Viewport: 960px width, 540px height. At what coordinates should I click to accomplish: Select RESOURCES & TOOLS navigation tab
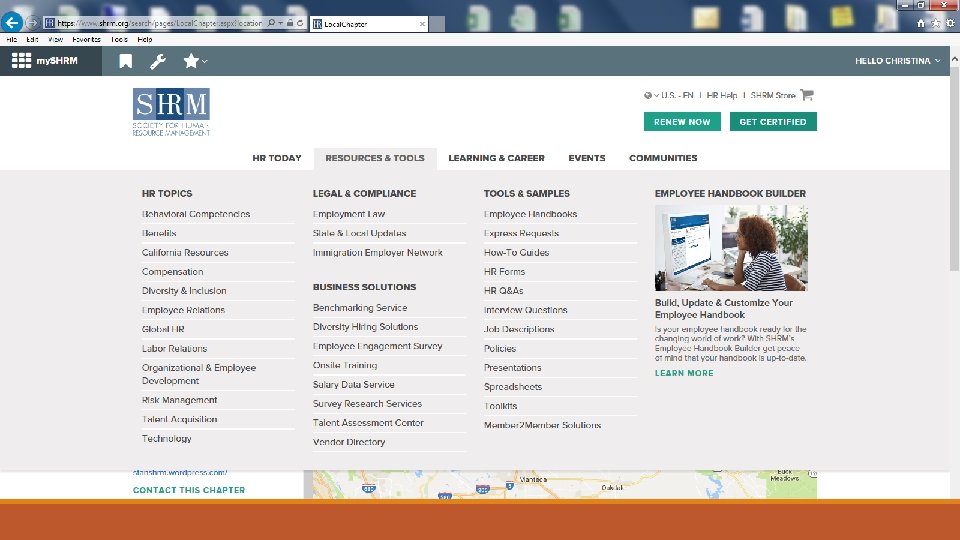click(x=375, y=158)
